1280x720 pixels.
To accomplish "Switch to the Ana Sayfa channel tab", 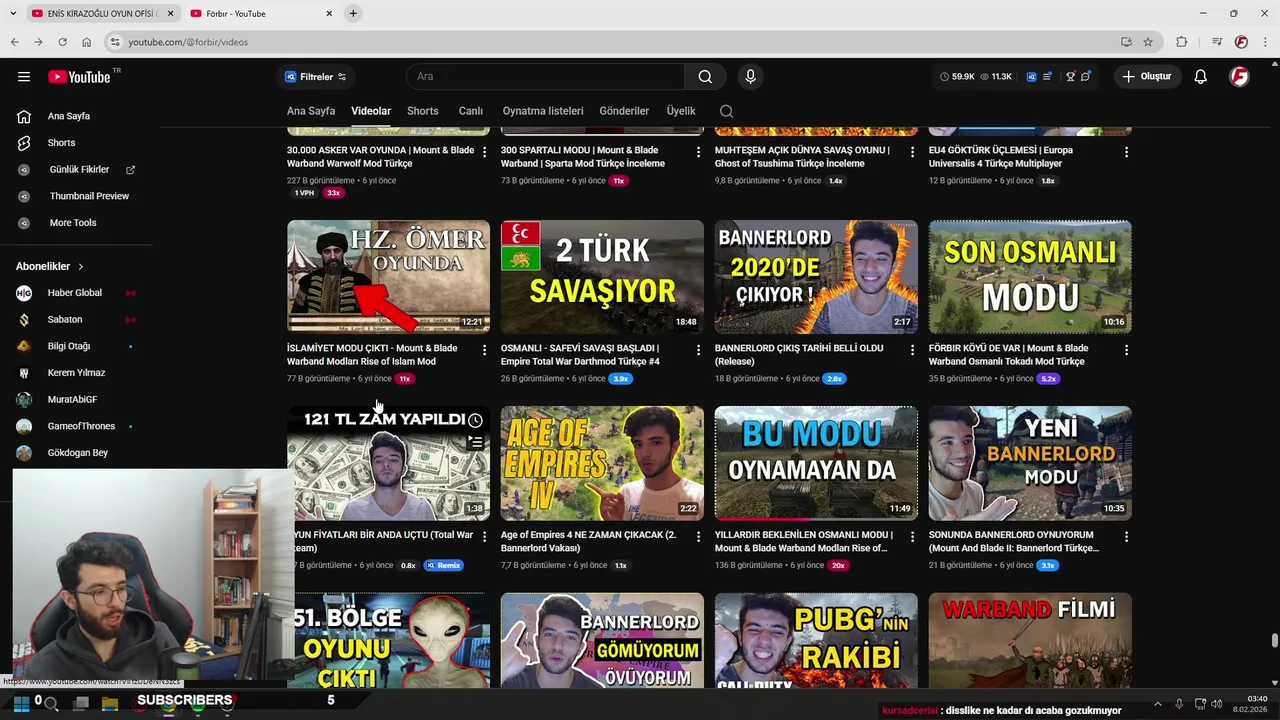I will [311, 111].
